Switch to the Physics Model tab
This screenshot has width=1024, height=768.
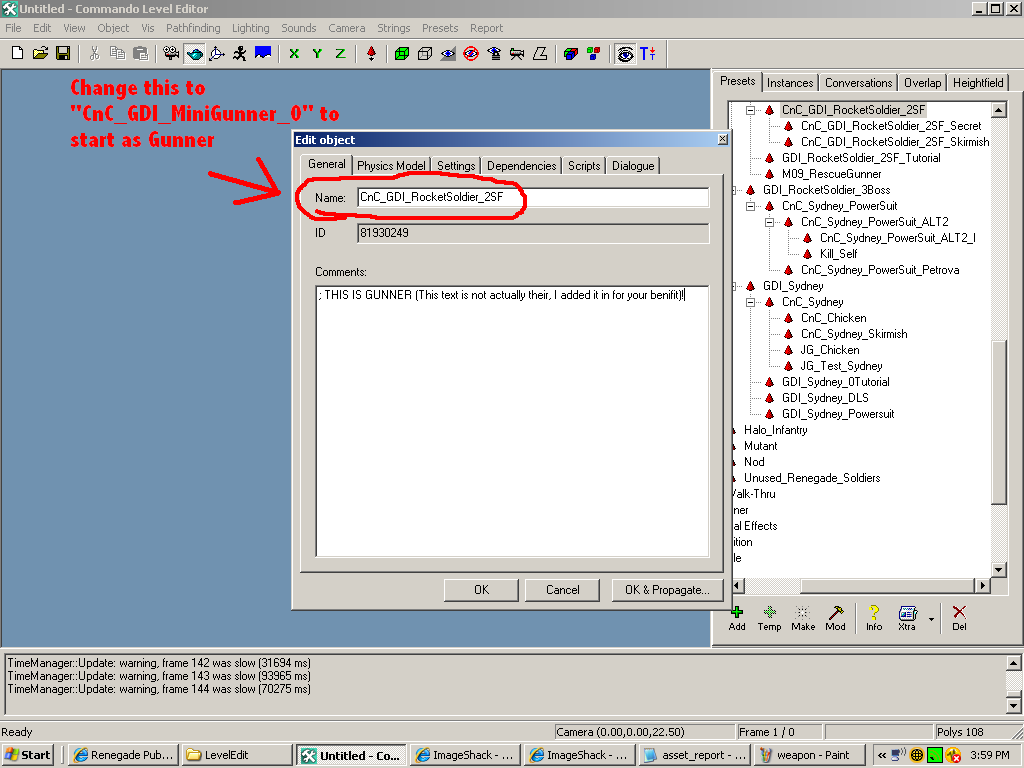[x=391, y=165]
